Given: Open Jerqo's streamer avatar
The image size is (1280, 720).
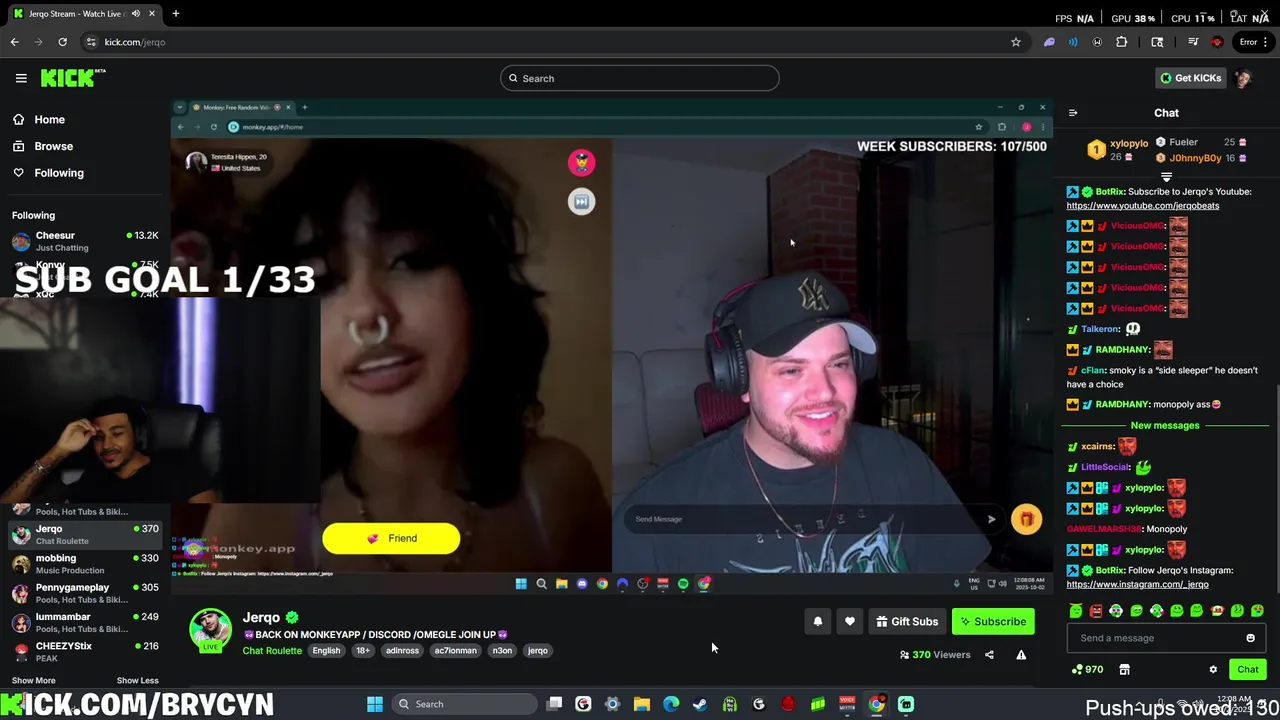Looking at the screenshot, I should click(x=210, y=630).
